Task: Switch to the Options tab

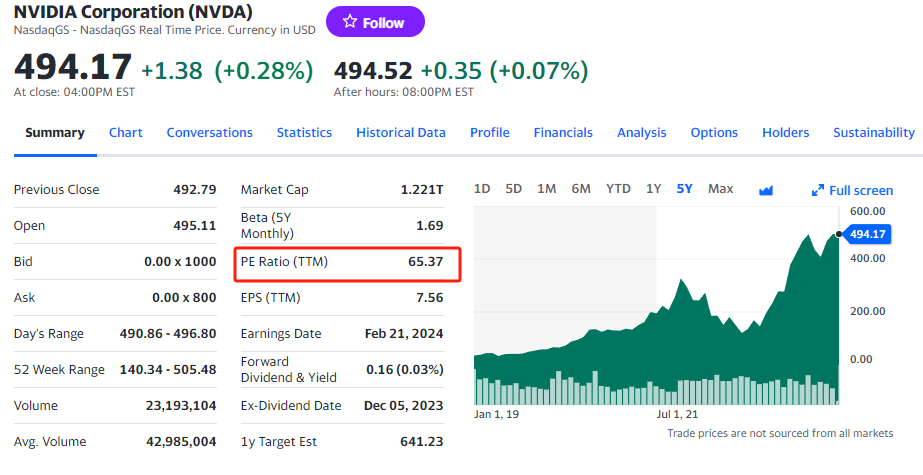Action: 714,132
